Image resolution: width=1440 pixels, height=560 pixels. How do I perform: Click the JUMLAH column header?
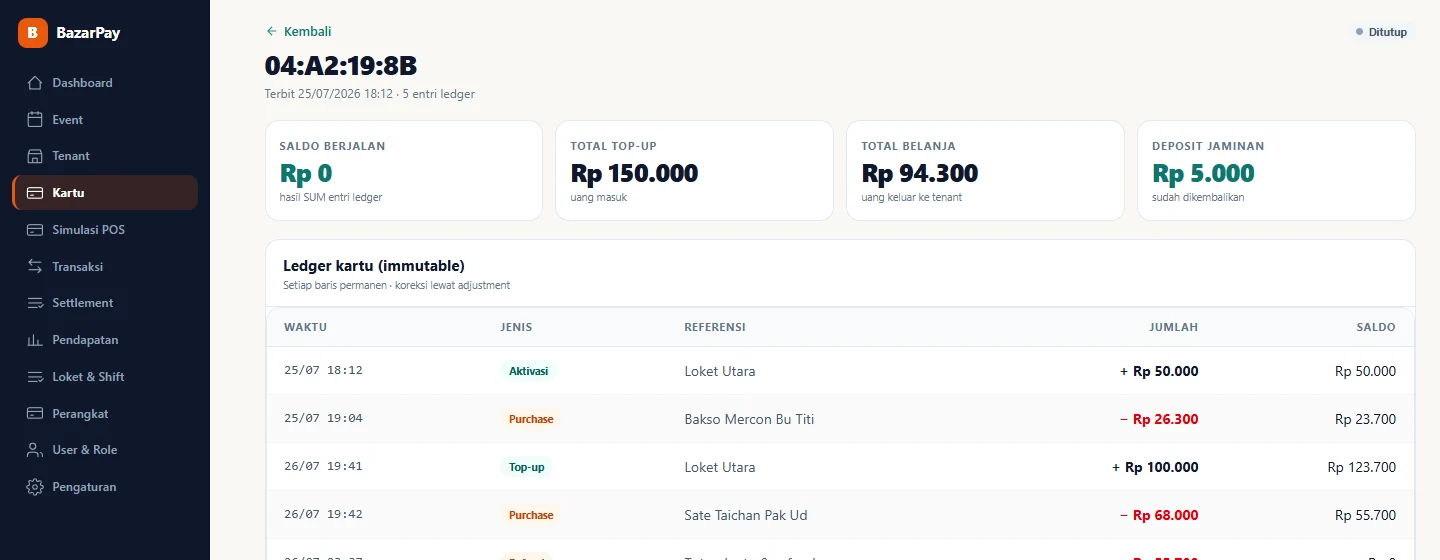click(x=1173, y=327)
